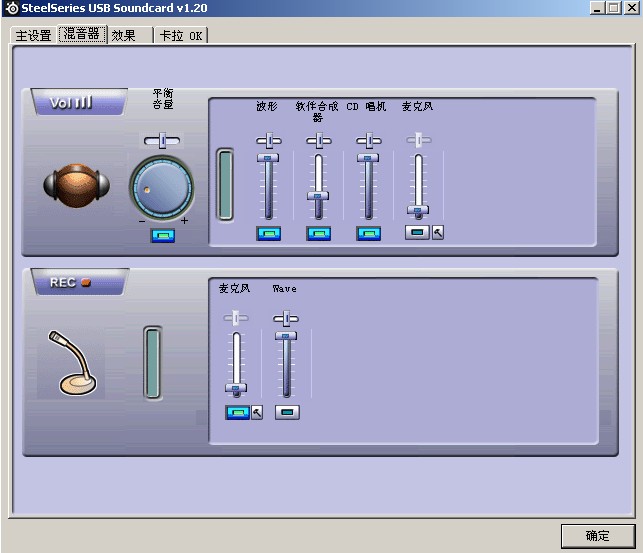Image resolution: width=643 pixels, height=553 pixels.
Task: Mute the 波形 playback channel
Action: click(269, 233)
